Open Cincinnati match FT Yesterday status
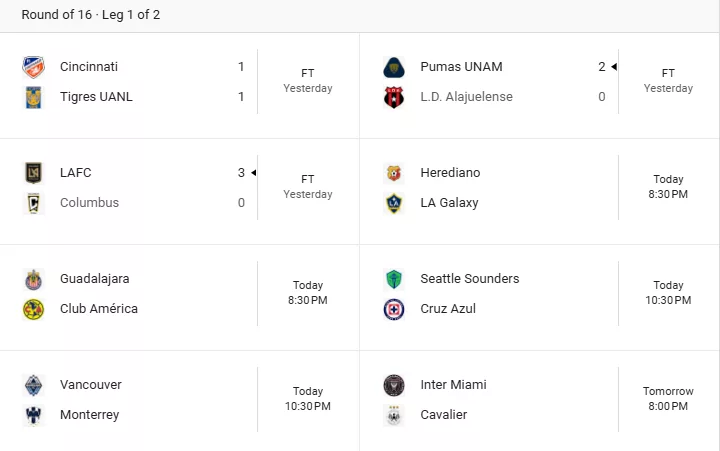This screenshot has width=720, height=451. (x=308, y=81)
